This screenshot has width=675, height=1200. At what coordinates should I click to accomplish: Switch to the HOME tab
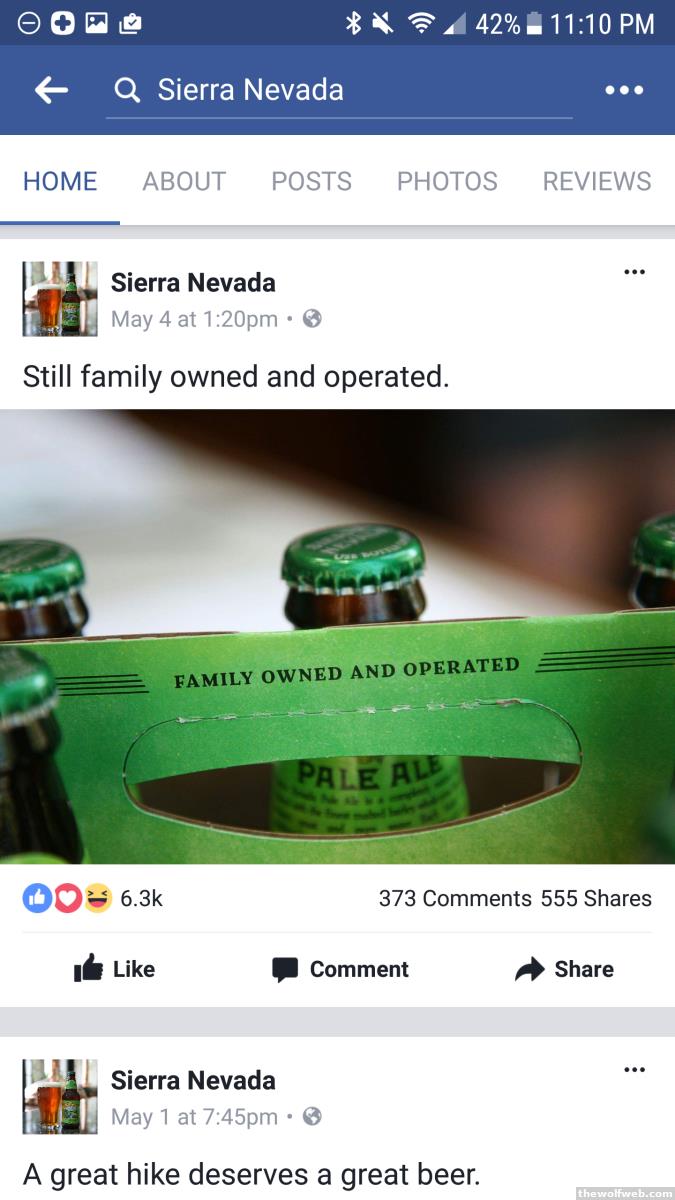click(x=60, y=181)
